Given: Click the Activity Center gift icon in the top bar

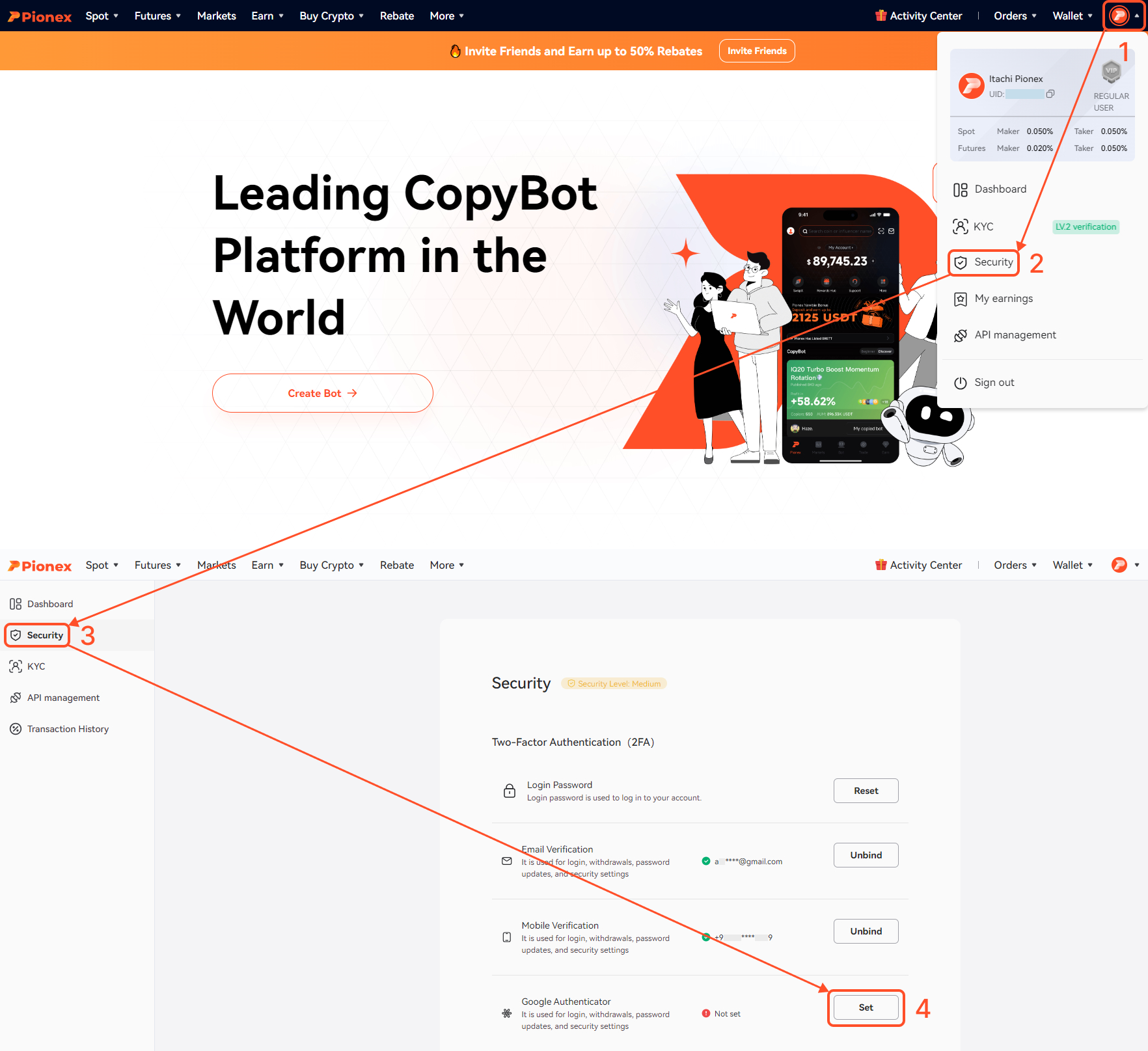Looking at the screenshot, I should pyautogui.click(x=881, y=16).
